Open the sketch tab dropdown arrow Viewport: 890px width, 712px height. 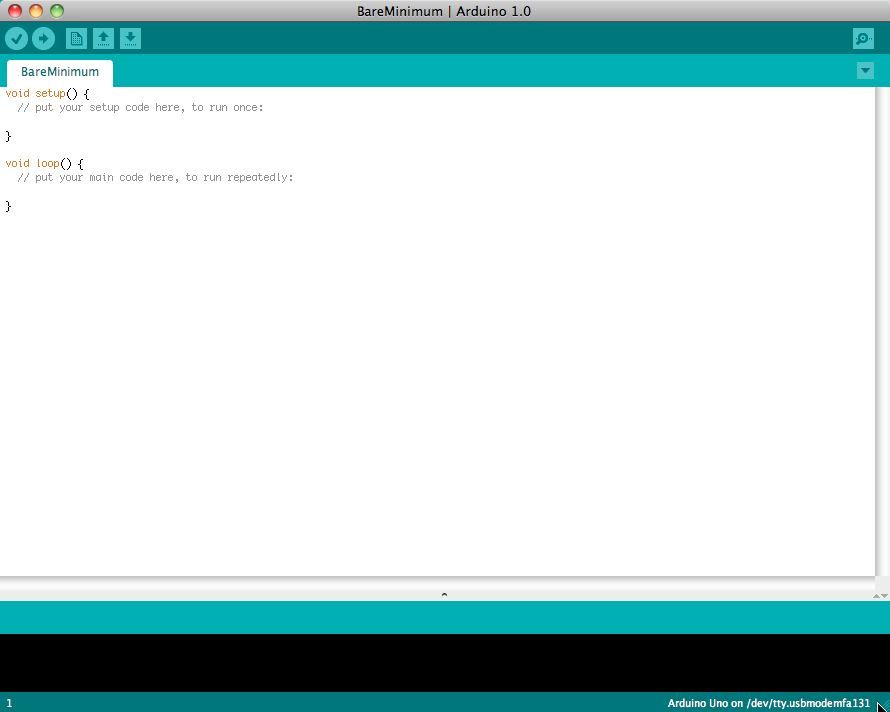coord(864,71)
